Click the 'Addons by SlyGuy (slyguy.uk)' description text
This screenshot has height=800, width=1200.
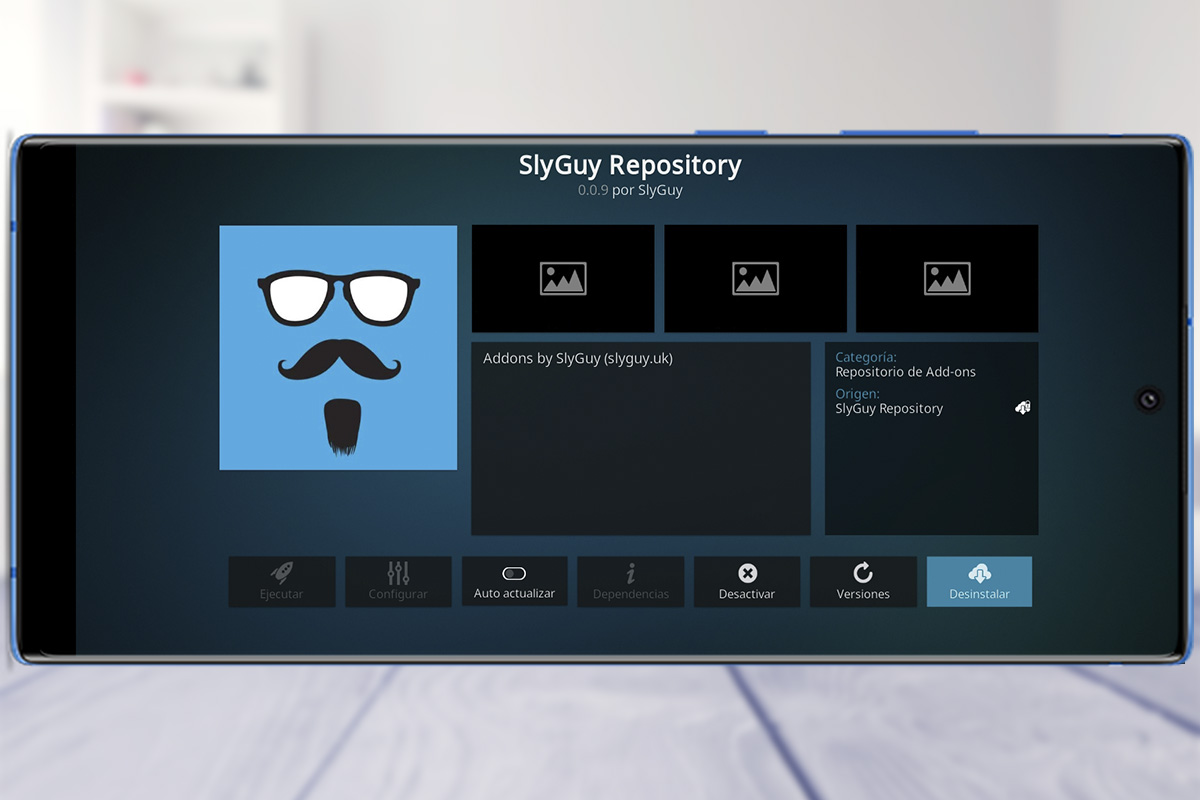pos(578,358)
